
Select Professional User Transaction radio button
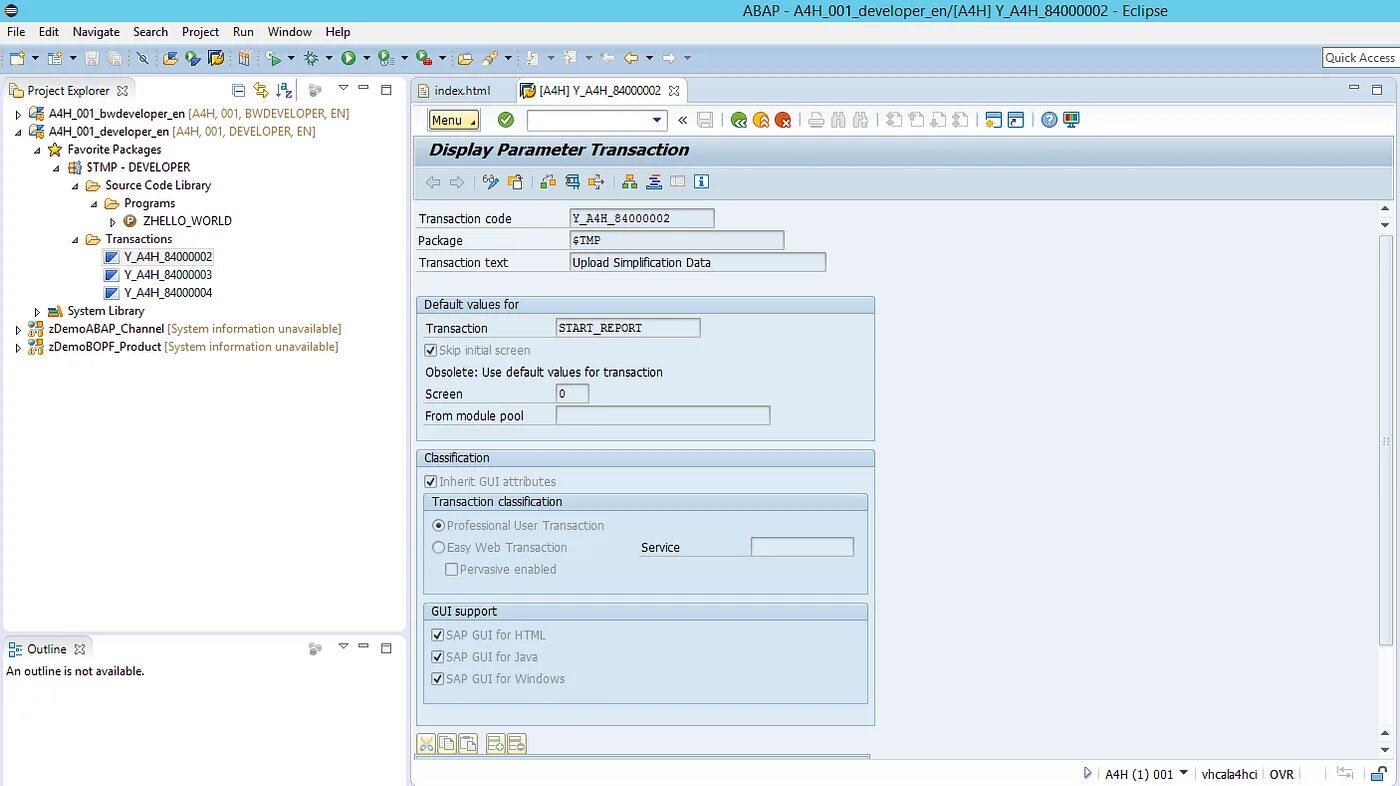(438, 525)
